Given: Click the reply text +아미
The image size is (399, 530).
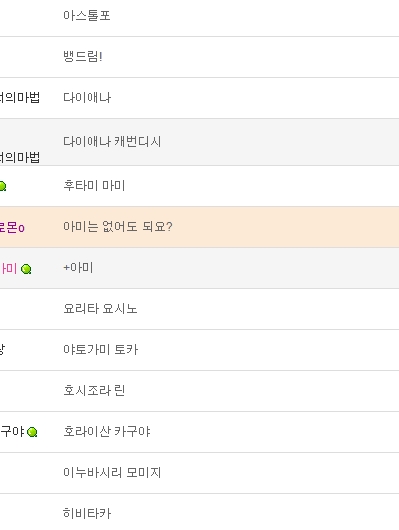Looking at the screenshot, I should (x=78, y=267).
